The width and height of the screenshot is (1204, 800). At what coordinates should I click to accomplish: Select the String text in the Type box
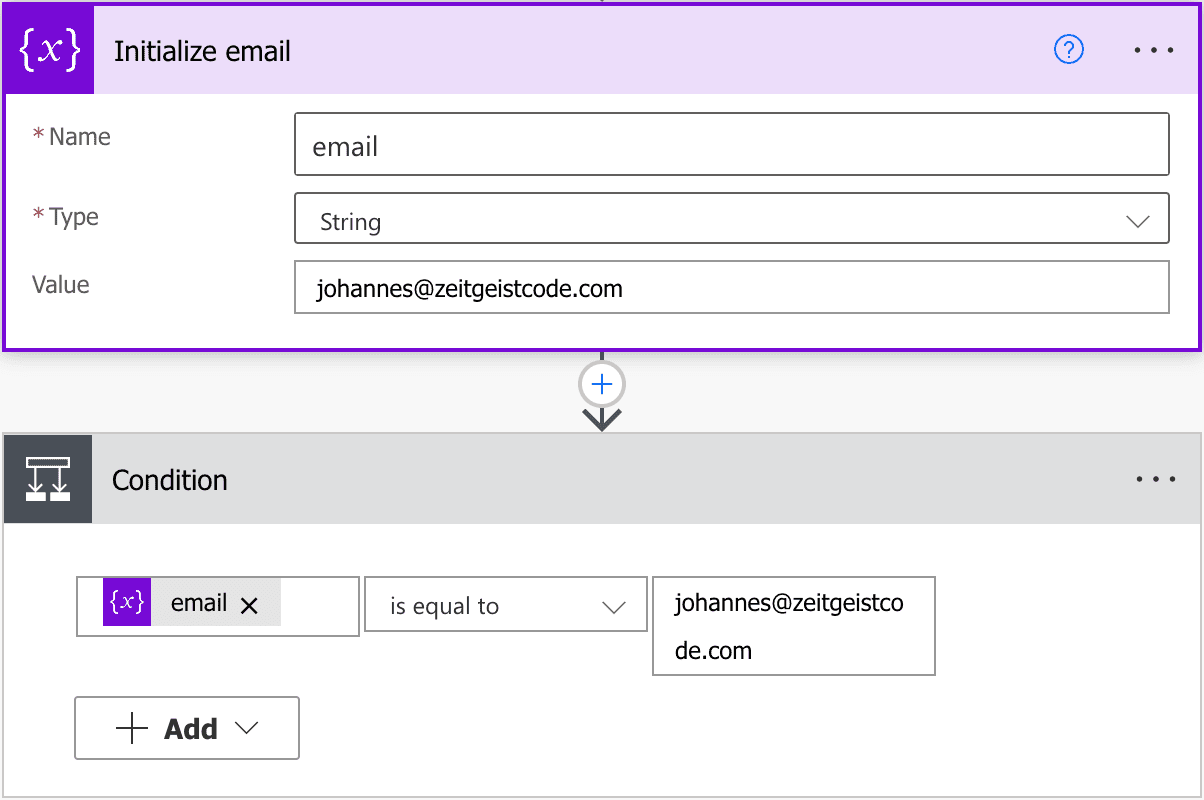352,218
